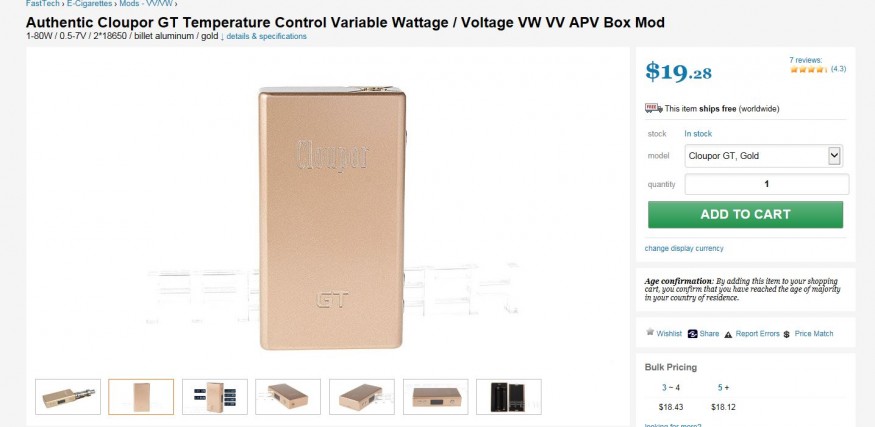Screen dimensions: 875x427
Task: Select thumbnail showing the front display panel
Action: tap(436, 397)
